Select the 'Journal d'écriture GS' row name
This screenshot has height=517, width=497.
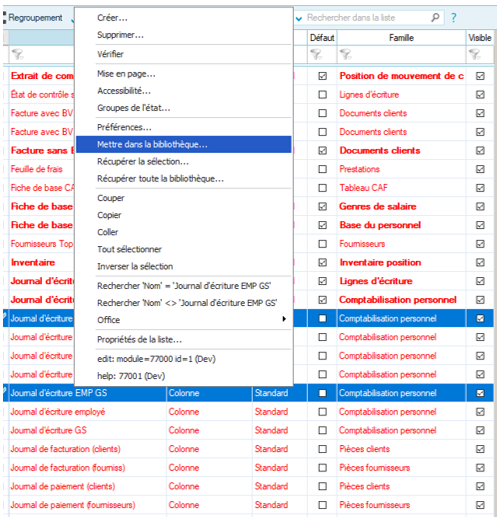pyautogui.click(x=48, y=430)
